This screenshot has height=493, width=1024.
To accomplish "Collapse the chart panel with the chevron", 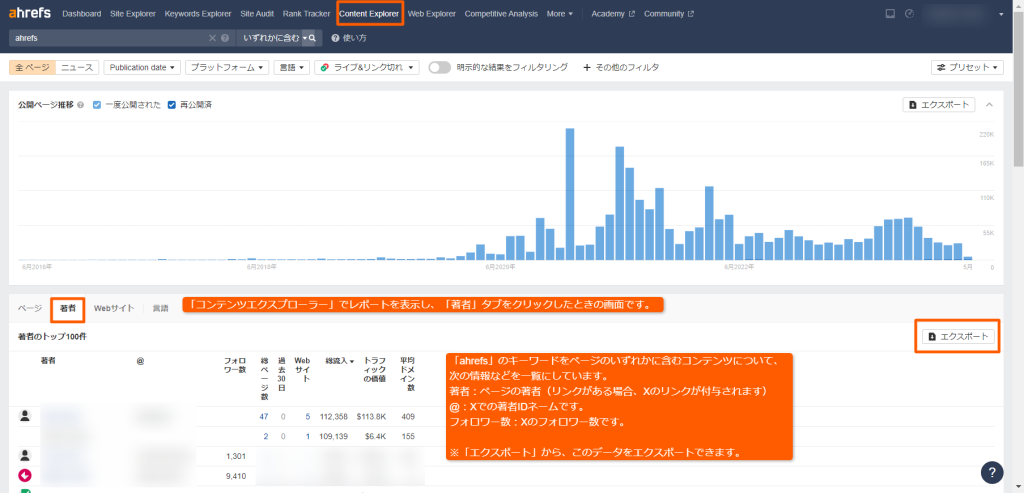I will [x=989, y=105].
